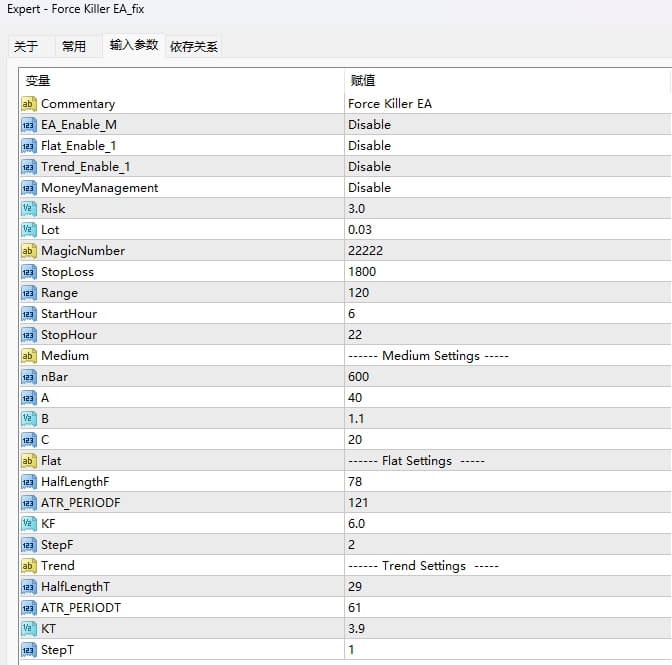This screenshot has height=665, width=672.
Task: Click the string icon beside Trend
Action: (28, 566)
